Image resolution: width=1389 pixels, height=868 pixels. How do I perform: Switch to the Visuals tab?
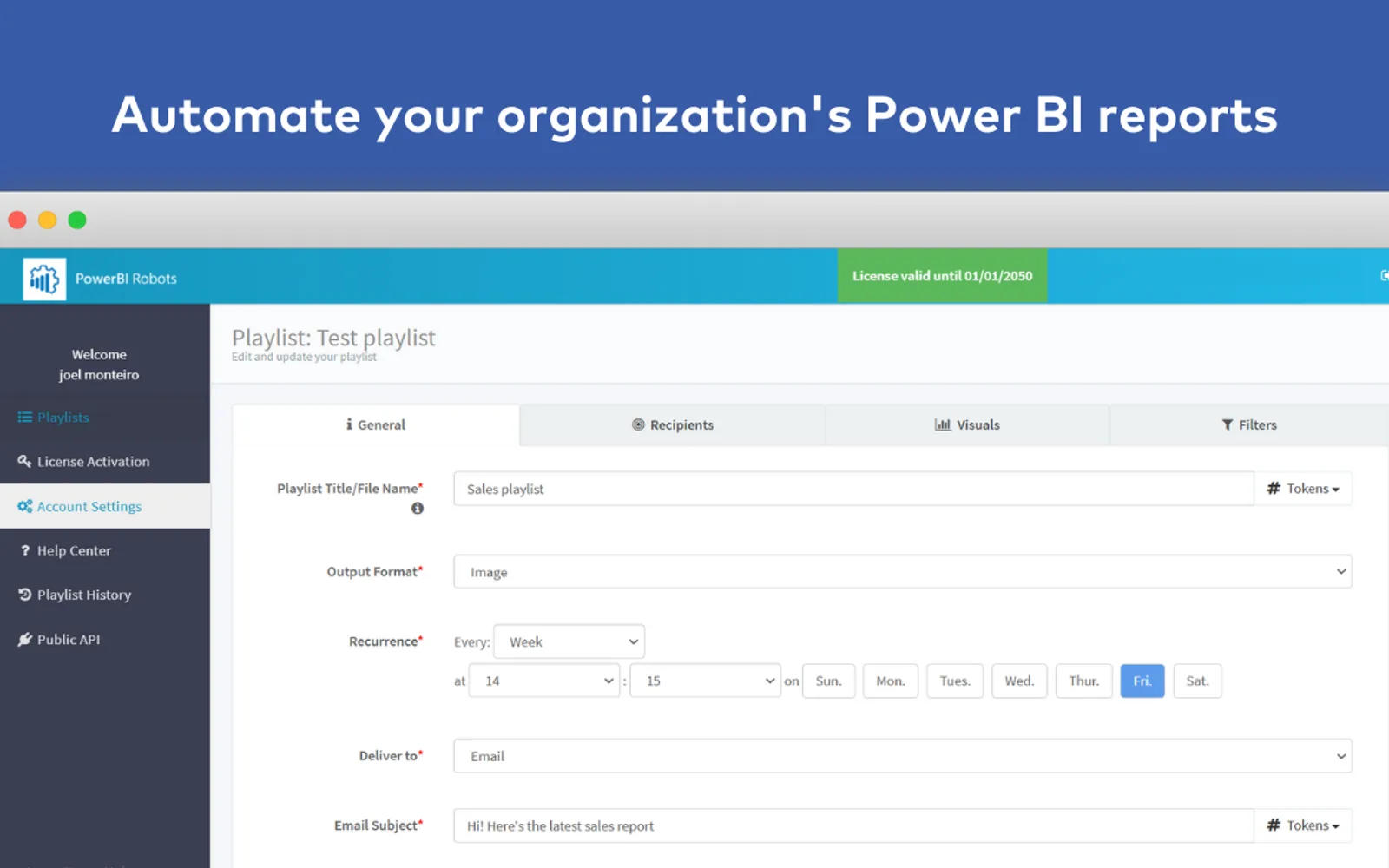pos(967,425)
